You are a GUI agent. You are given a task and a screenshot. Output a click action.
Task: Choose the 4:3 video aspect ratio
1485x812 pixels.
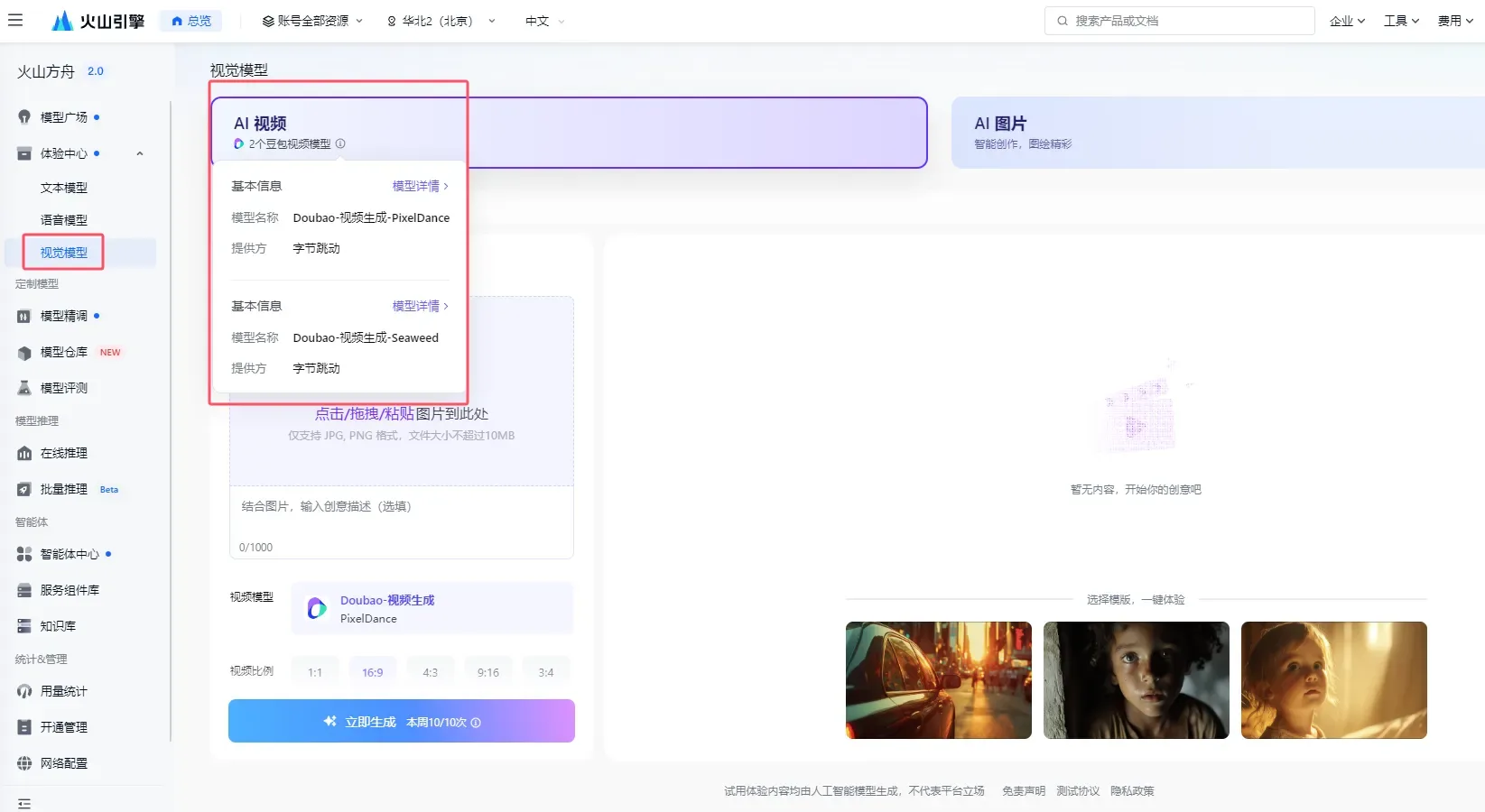pyautogui.click(x=431, y=672)
